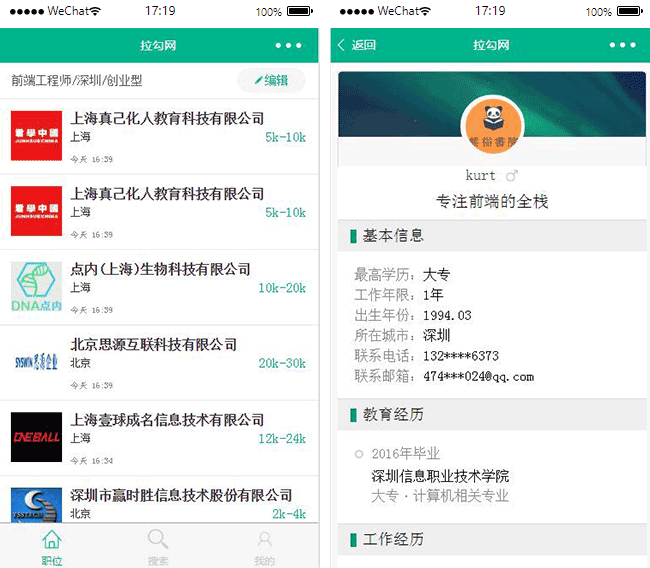Click the 拉勾网 title on job list screen
650x568 pixels.
pyautogui.click(x=158, y=45)
